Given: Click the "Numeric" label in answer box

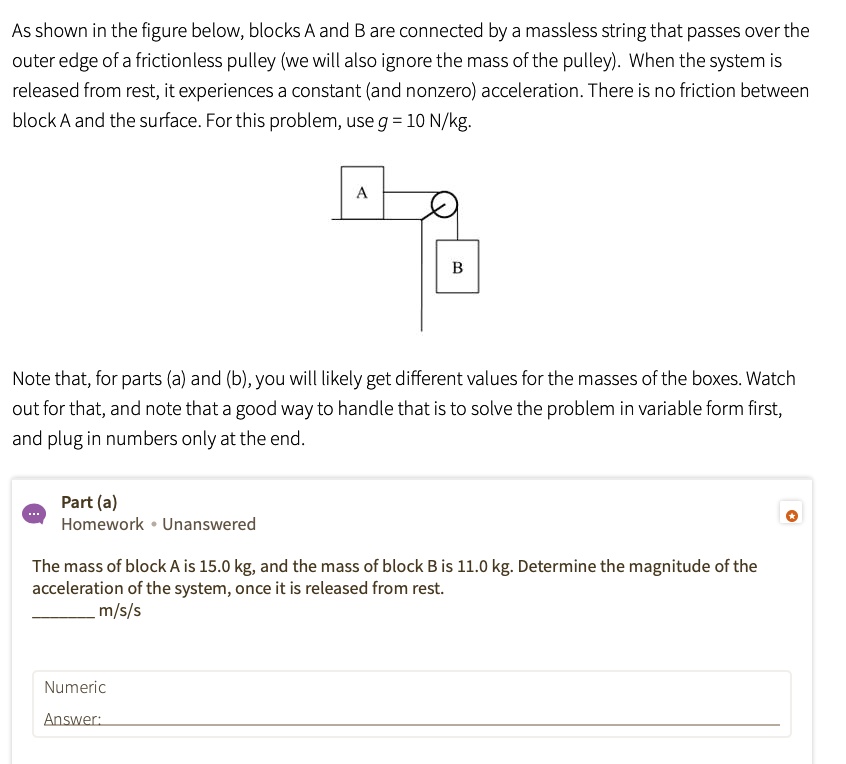Looking at the screenshot, I should click(x=75, y=687).
